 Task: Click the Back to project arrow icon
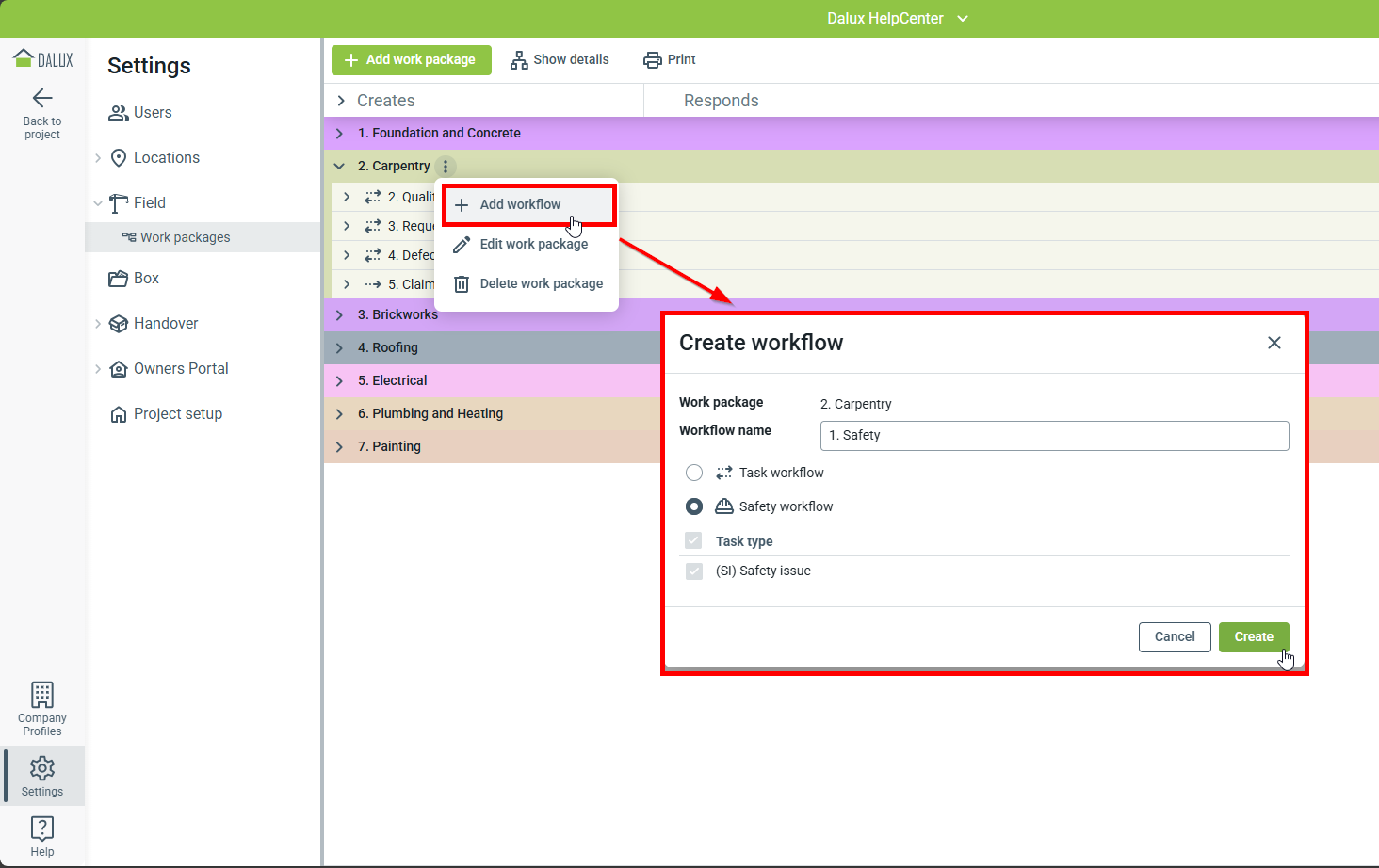pyautogui.click(x=42, y=98)
